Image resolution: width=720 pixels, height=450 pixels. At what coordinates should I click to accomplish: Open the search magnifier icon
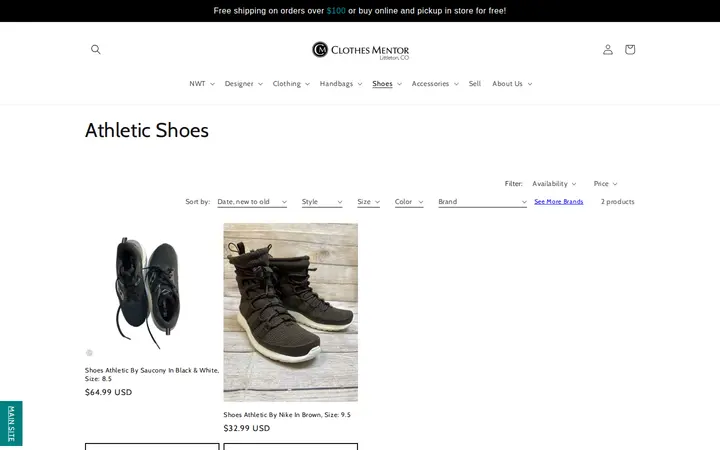[96, 49]
